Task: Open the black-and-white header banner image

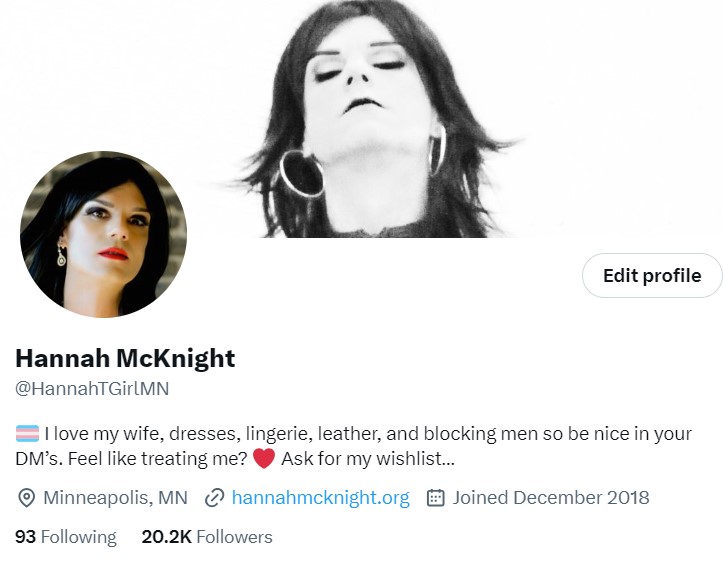Action: (362, 118)
